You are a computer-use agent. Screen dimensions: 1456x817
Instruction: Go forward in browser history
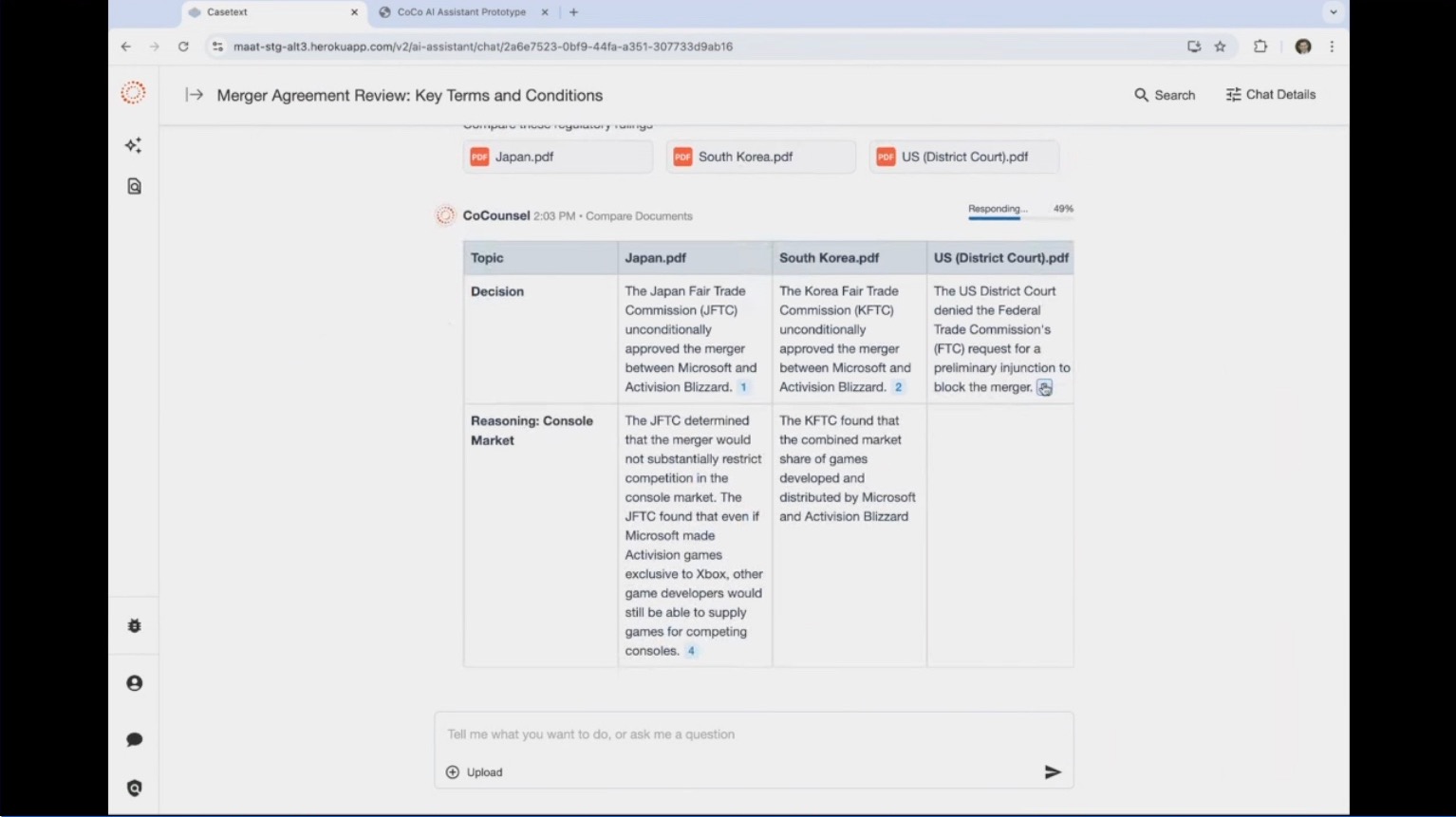154,46
